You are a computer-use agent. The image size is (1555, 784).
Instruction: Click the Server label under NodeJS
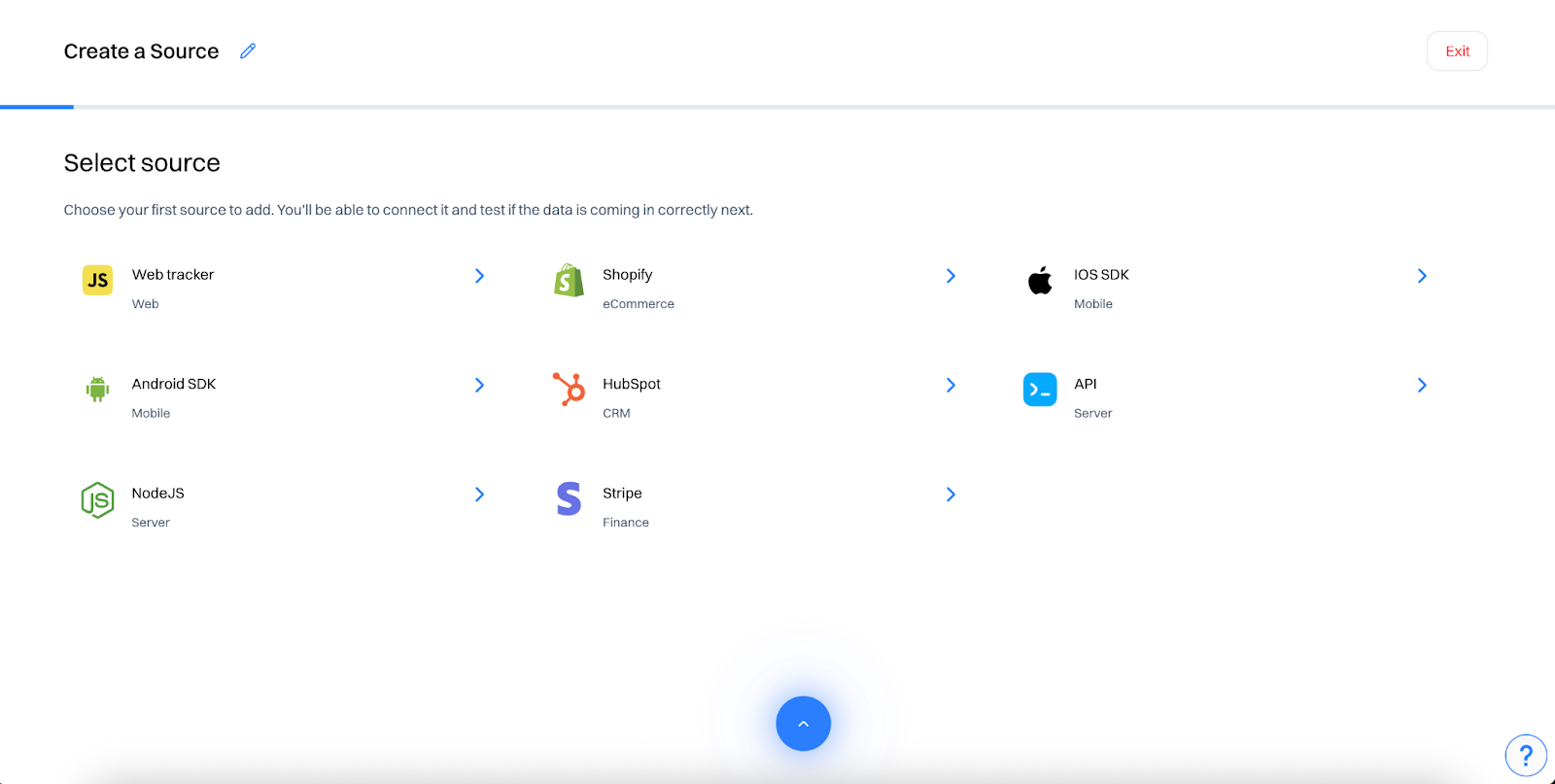151,523
